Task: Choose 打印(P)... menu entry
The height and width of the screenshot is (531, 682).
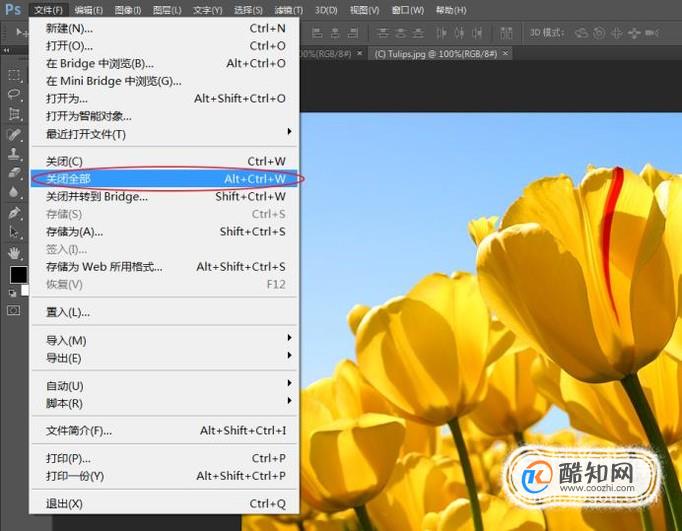Action: click(x=164, y=458)
